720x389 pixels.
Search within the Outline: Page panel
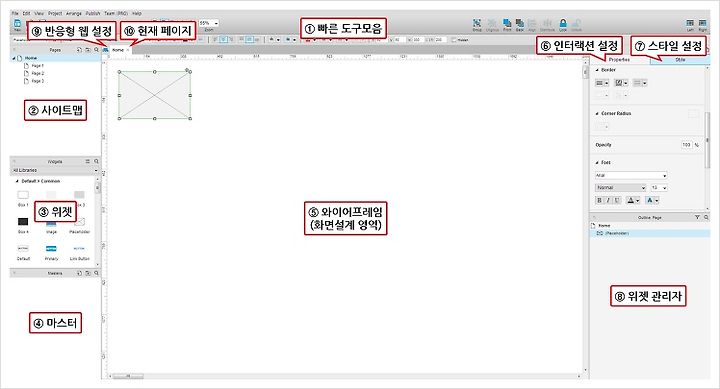click(706, 217)
